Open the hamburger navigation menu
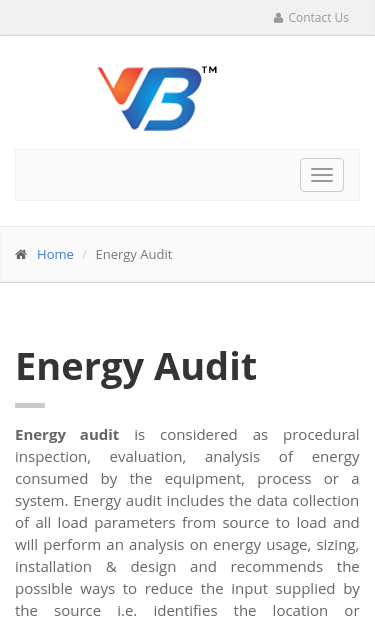Image resolution: width=375 pixels, height=627 pixels. pyautogui.click(x=322, y=175)
